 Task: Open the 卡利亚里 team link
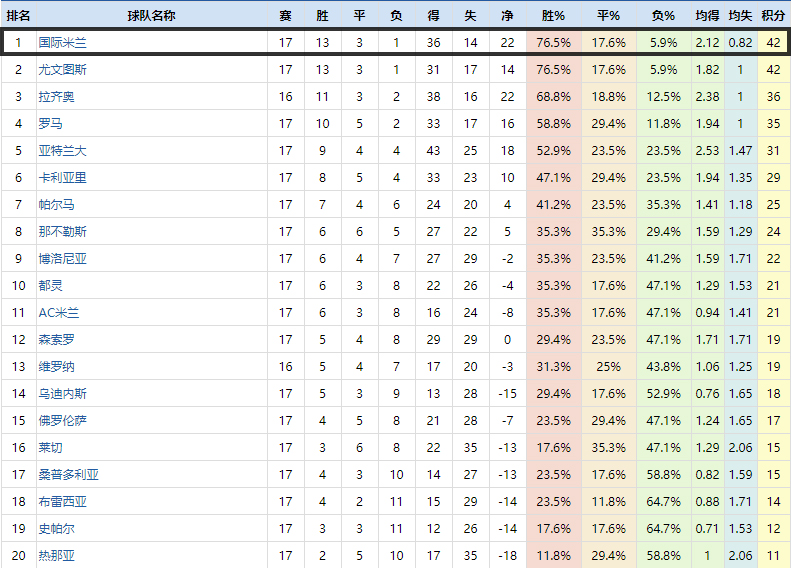62,178
